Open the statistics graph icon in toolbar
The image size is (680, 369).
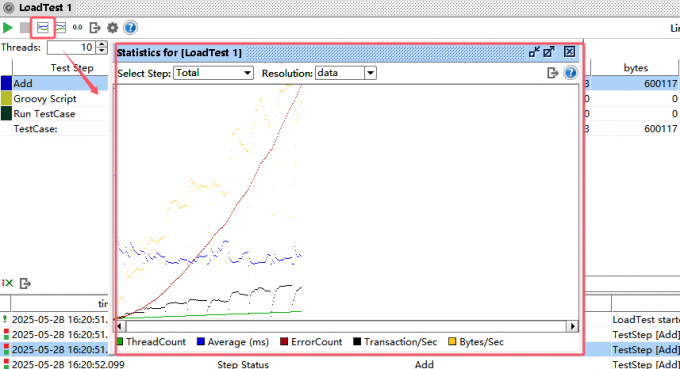(x=42, y=28)
